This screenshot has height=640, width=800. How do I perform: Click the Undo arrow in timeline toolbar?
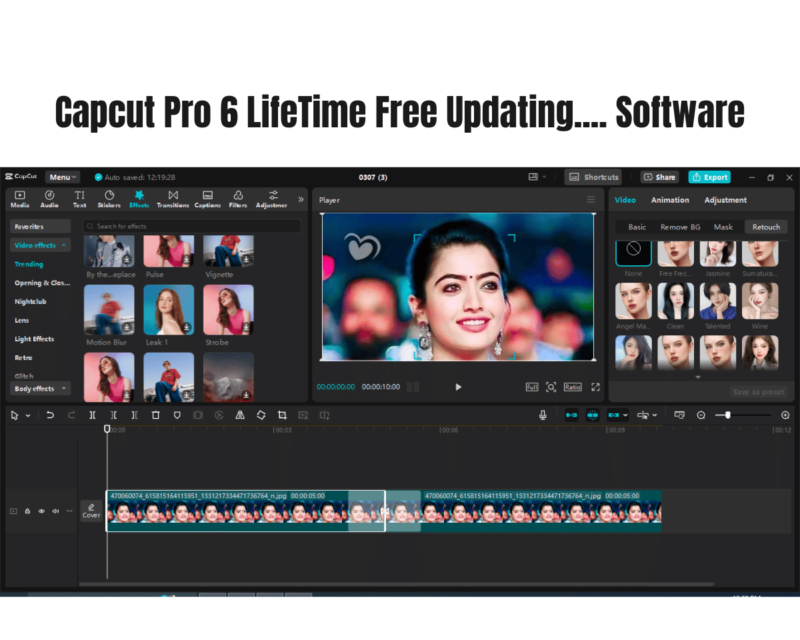tap(50, 415)
